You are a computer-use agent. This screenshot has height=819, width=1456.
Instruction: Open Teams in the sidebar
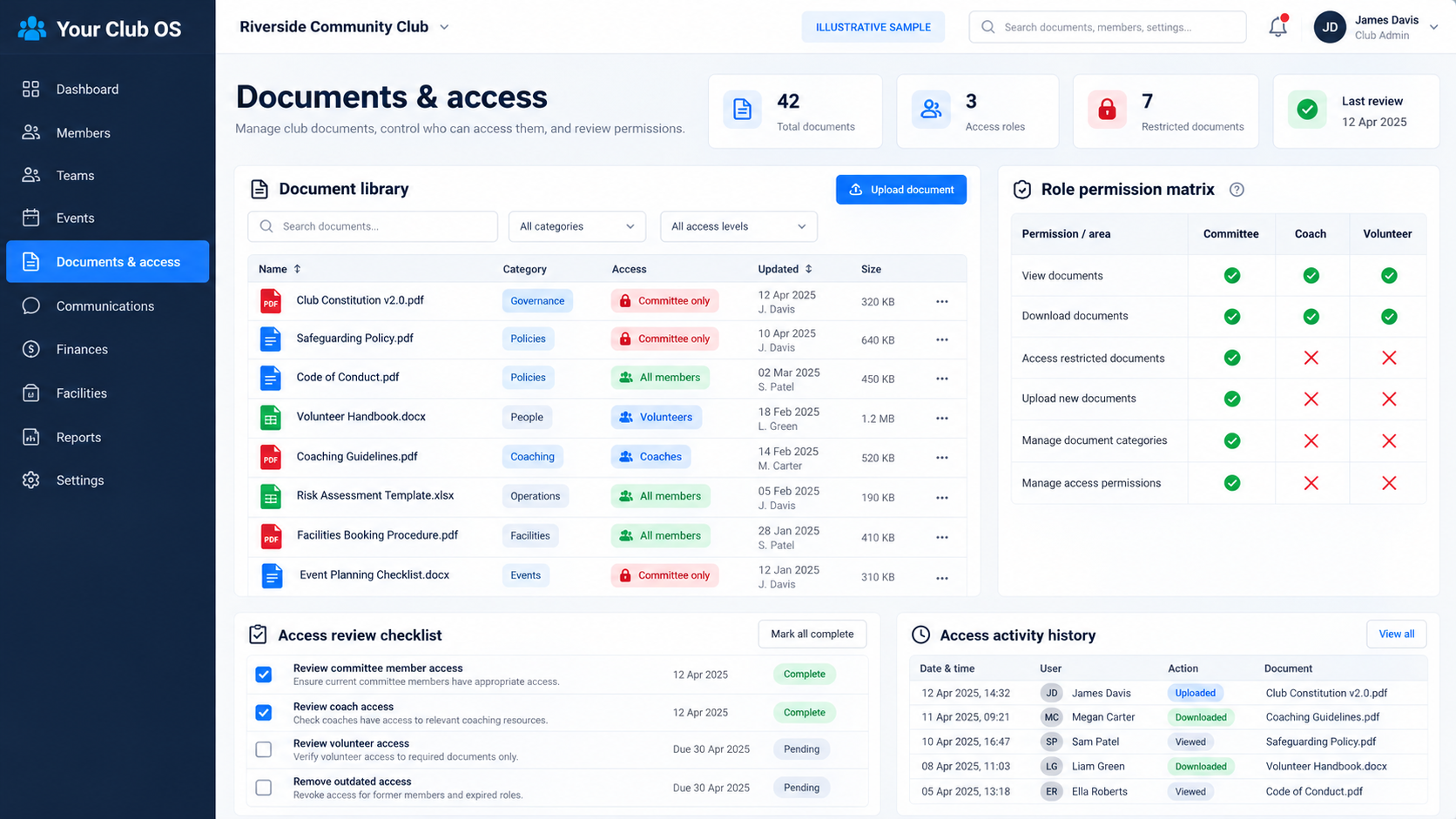point(107,175)
